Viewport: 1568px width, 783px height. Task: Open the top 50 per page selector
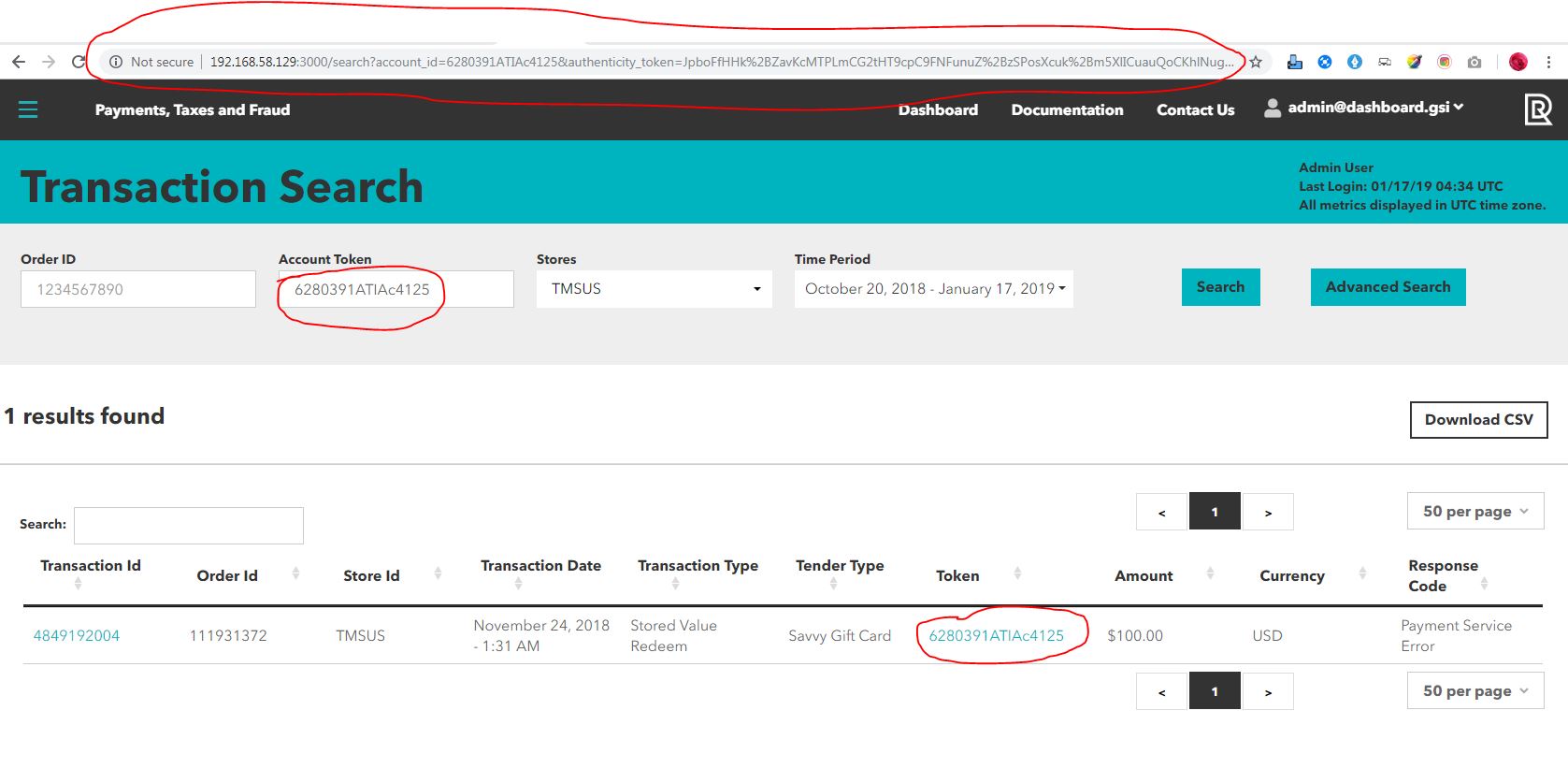1474,512
